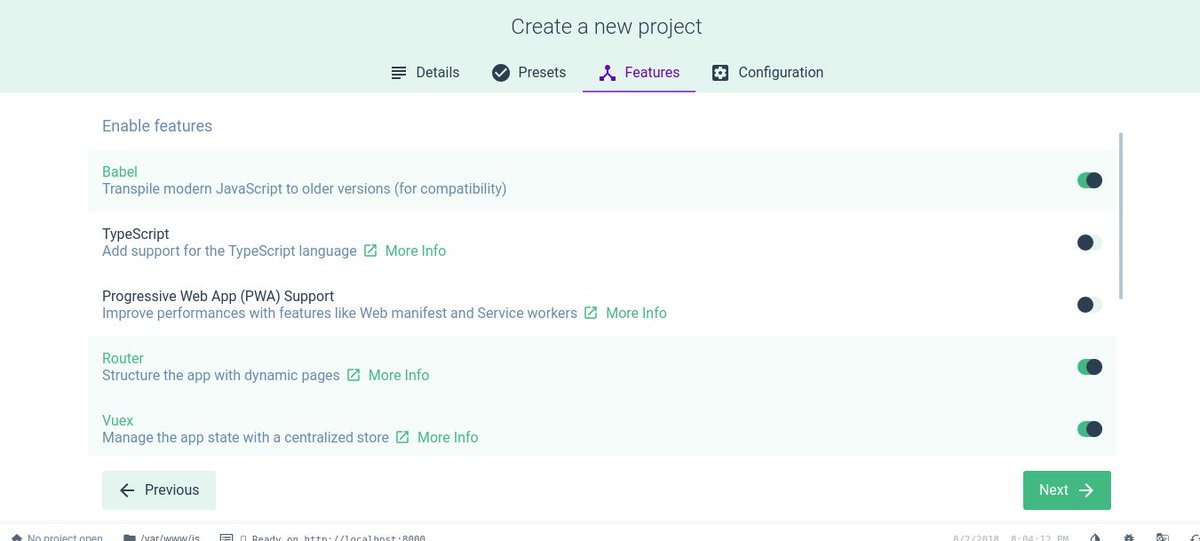
Task: Click the right arrow icon on Next
Action: point(1087,490)
